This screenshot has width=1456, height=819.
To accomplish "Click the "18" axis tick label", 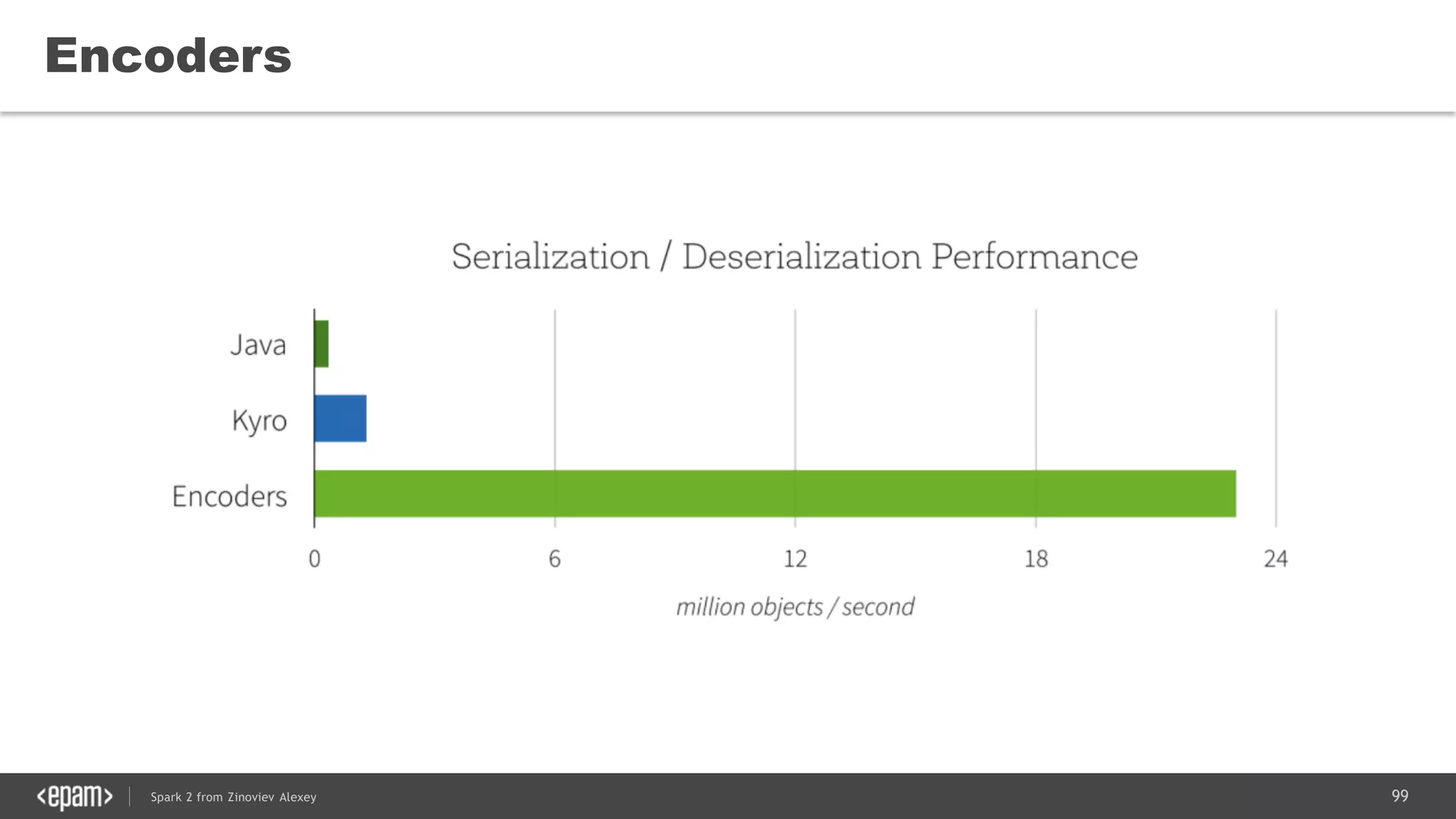I will (x=1036, y=559).
